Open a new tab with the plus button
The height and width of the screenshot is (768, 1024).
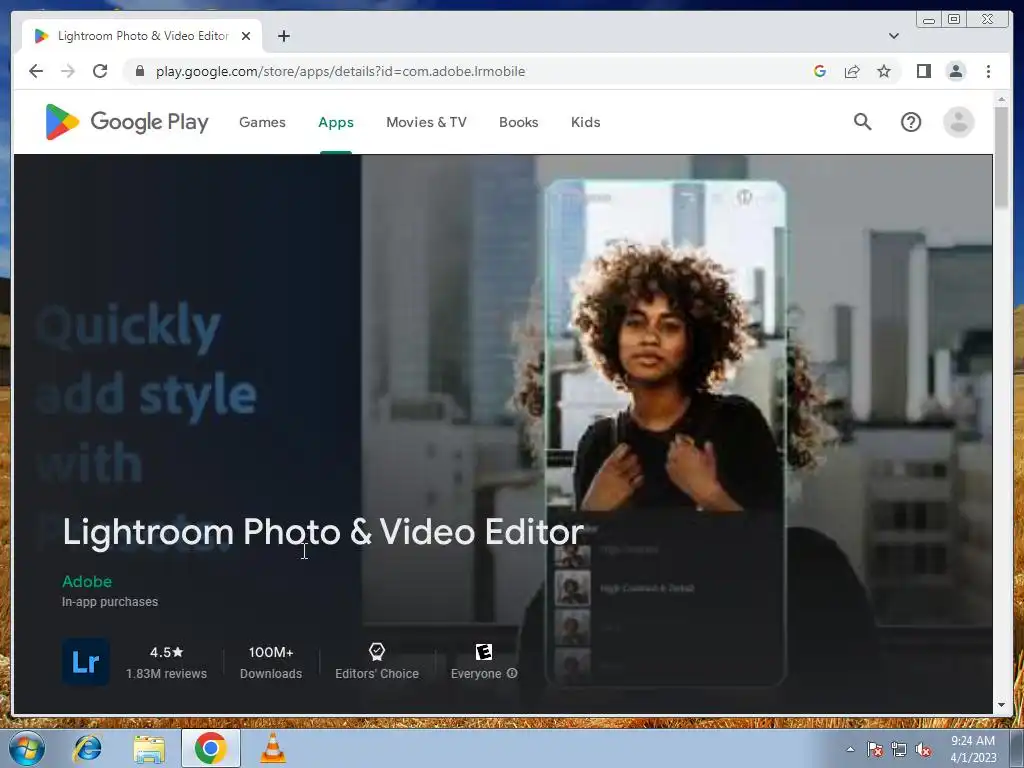tap(283, 36)
